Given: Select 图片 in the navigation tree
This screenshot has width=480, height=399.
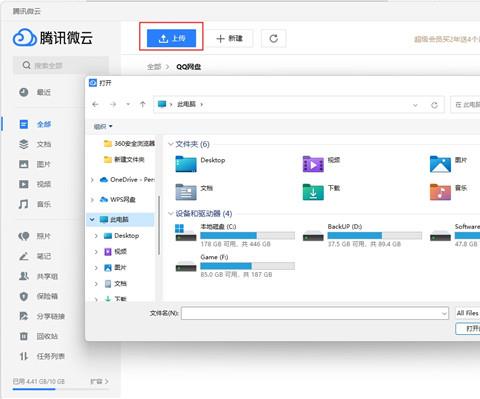Looking at the screenshot, I should 115,268.
